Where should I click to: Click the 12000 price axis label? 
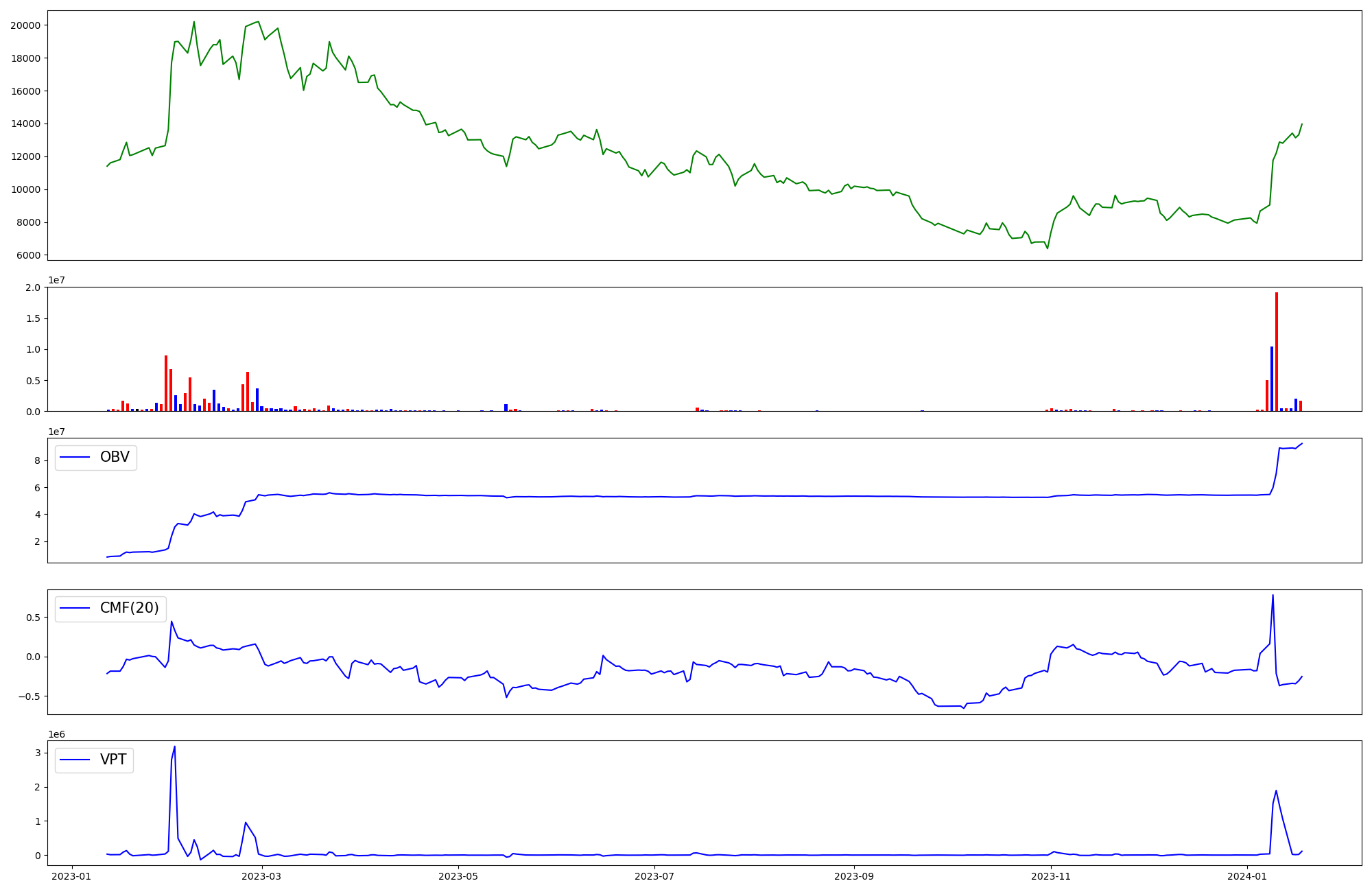click(25, 156)
